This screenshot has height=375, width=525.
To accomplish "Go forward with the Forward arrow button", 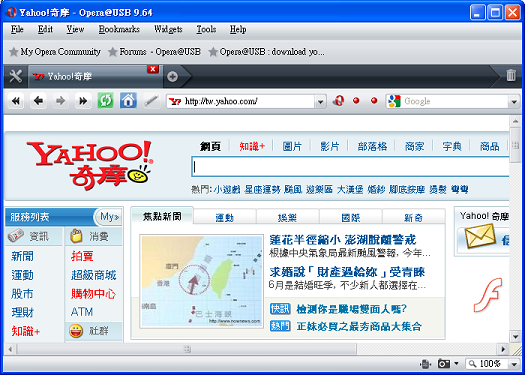I will point(60,101).
